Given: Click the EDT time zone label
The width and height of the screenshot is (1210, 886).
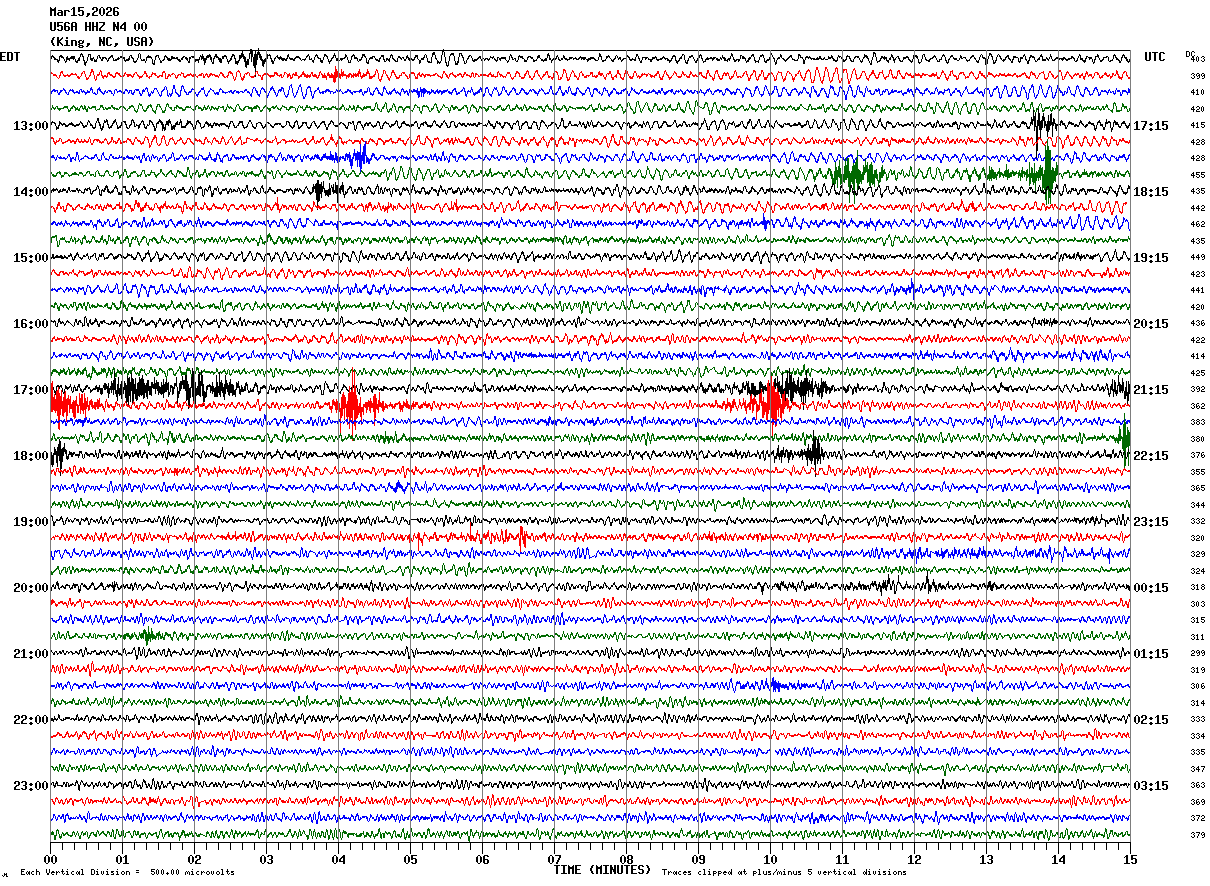Looking at the screenshot, I should (x=10, y=57).
